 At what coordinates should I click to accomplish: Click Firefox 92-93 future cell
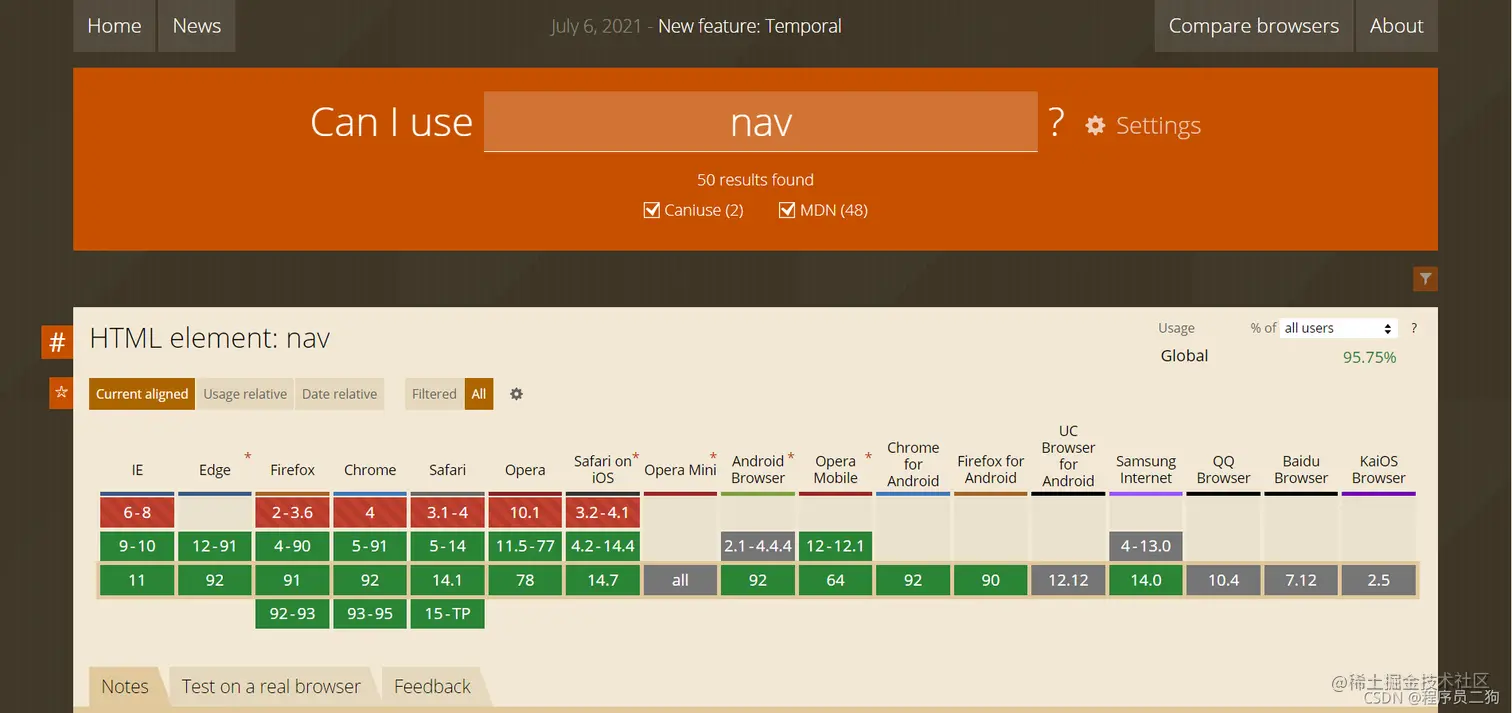pos(292,614)
